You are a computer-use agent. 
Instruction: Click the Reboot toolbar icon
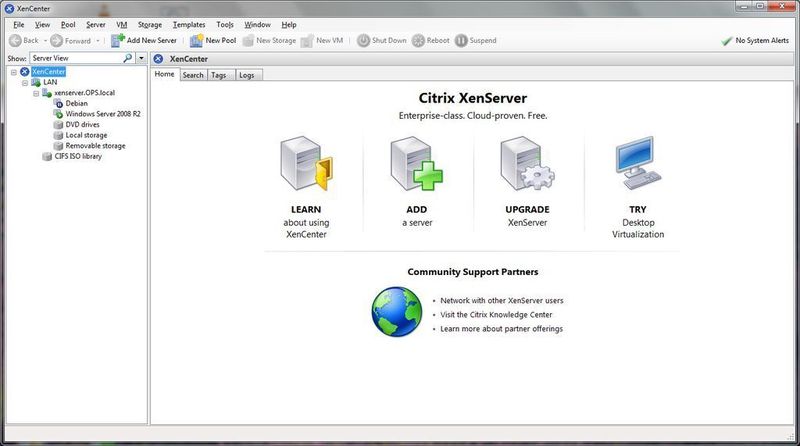(x=418, y=40)
